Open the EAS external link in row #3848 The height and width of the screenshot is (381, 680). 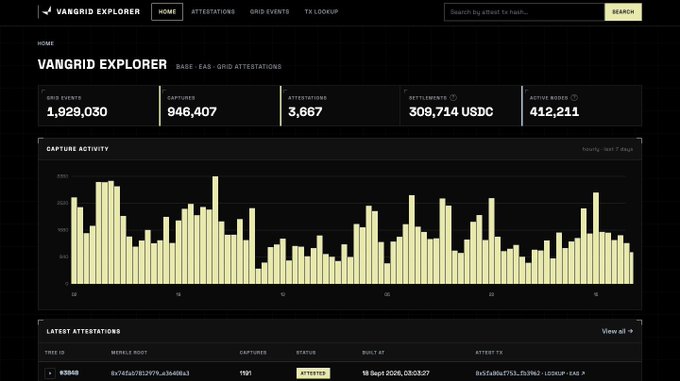click(577, 373)
